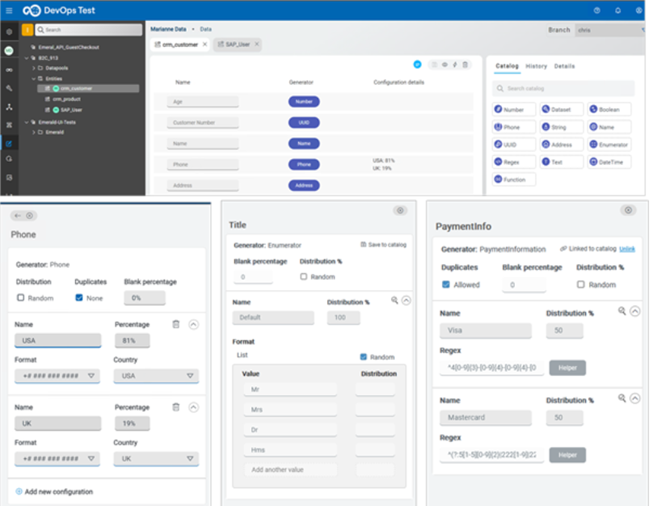Choose the DateTime generator in catalog
This screenshot has height=506, width=653.
[609, 162]
